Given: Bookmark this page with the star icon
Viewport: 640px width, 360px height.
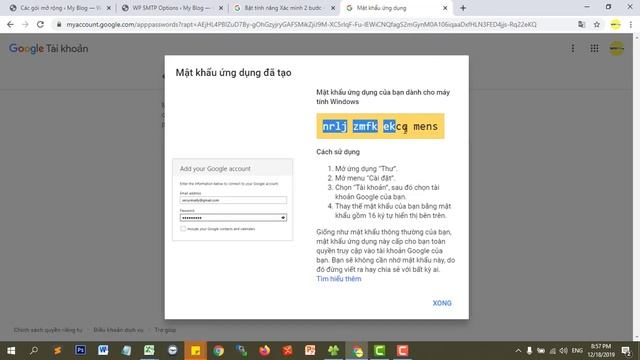Looking at the screenshot, I should pyautogui.click(x=597, y=24).
